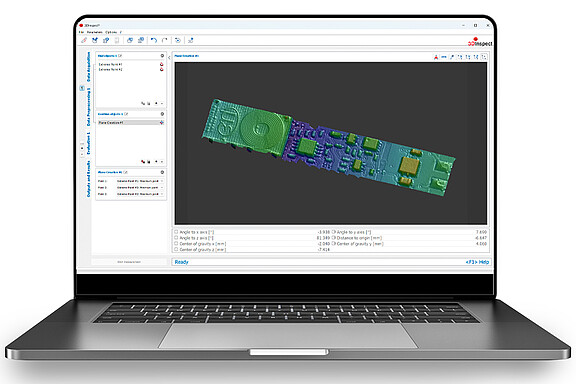Click the pencil icon at toolbar start
The image size is (576, 384).
tap(84, 40)
